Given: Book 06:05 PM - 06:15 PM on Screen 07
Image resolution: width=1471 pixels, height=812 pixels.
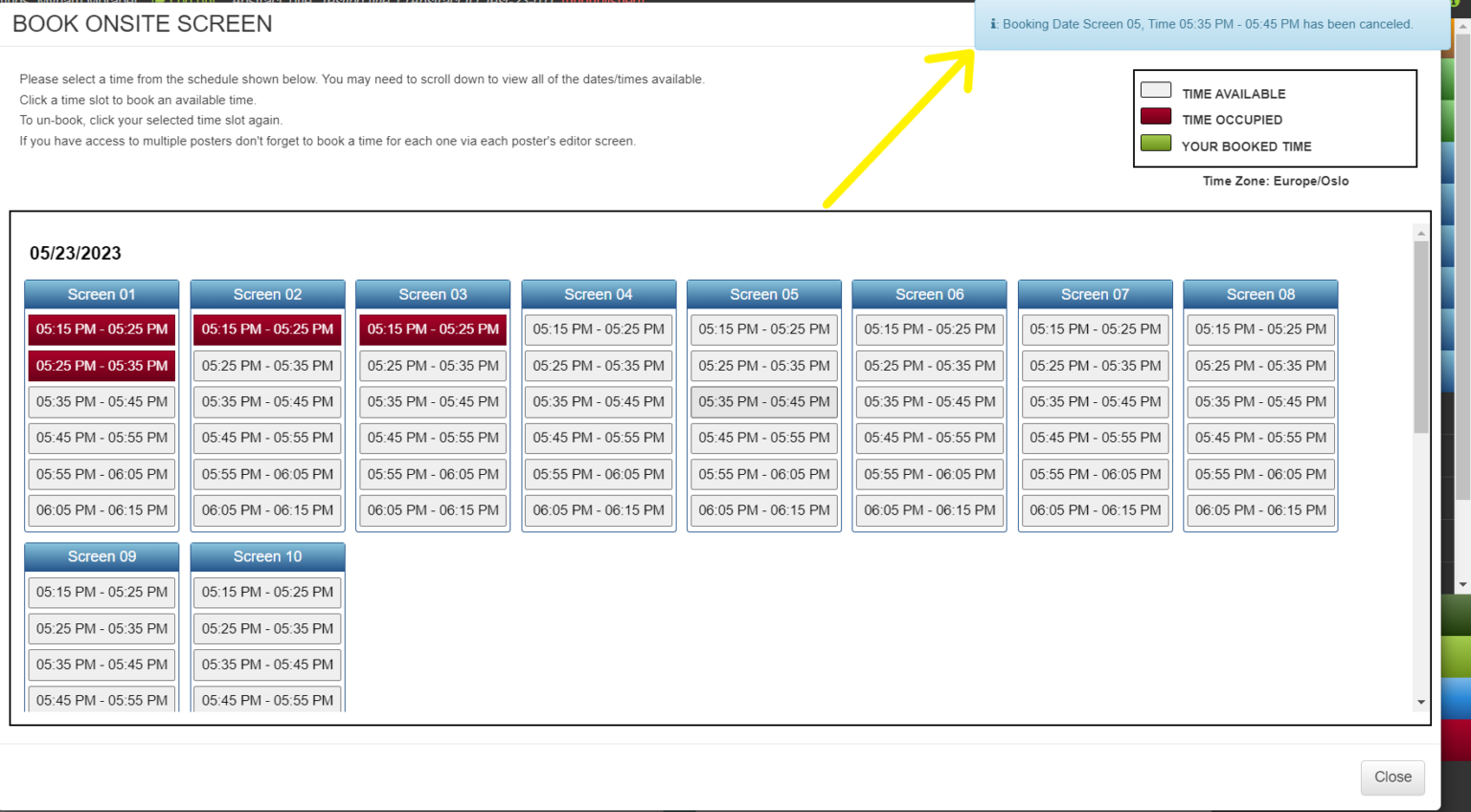Looking at the screenshot, I should 1095,510.
